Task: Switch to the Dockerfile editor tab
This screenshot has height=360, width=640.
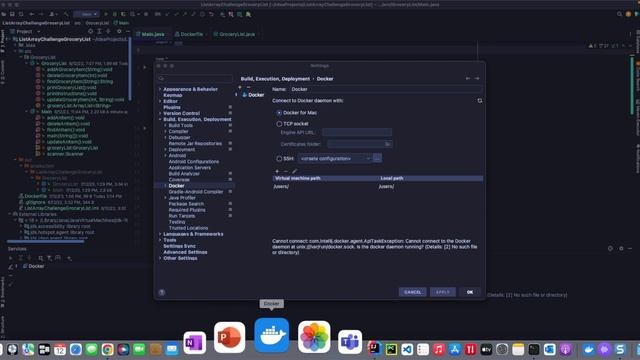Action: (189, 34)
